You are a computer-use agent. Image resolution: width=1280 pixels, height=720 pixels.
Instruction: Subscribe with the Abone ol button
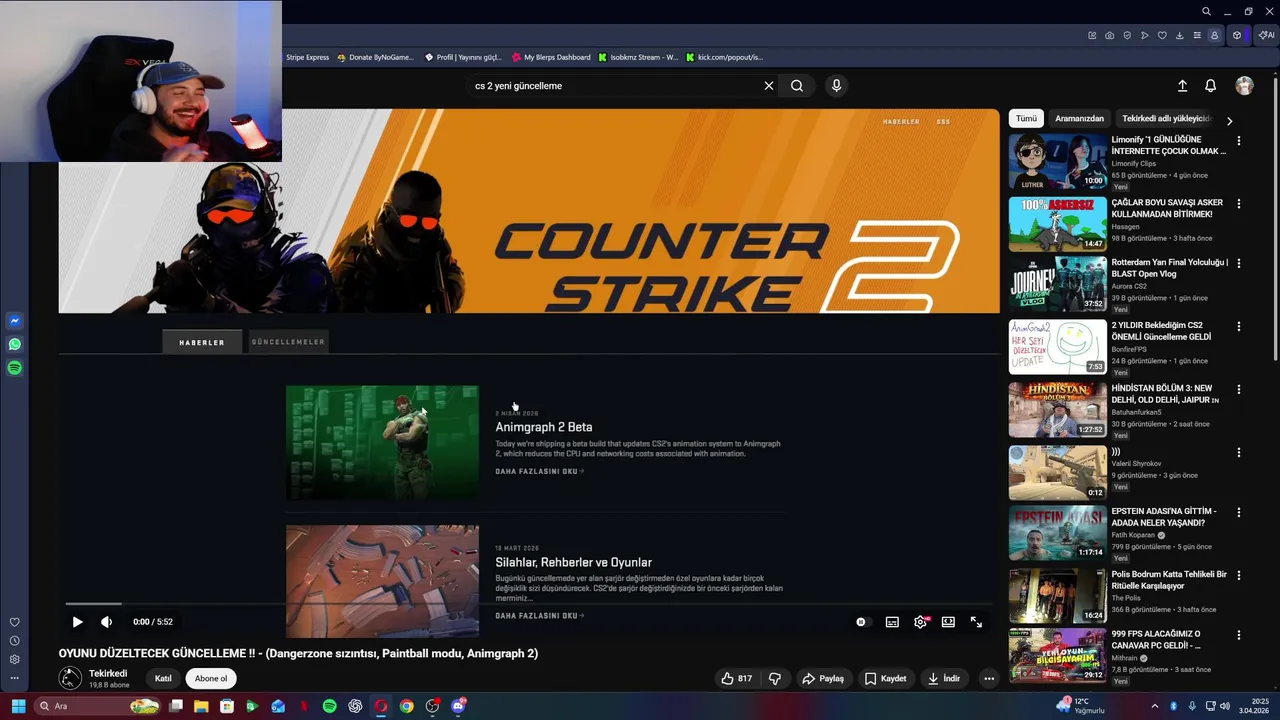[211, 678]
